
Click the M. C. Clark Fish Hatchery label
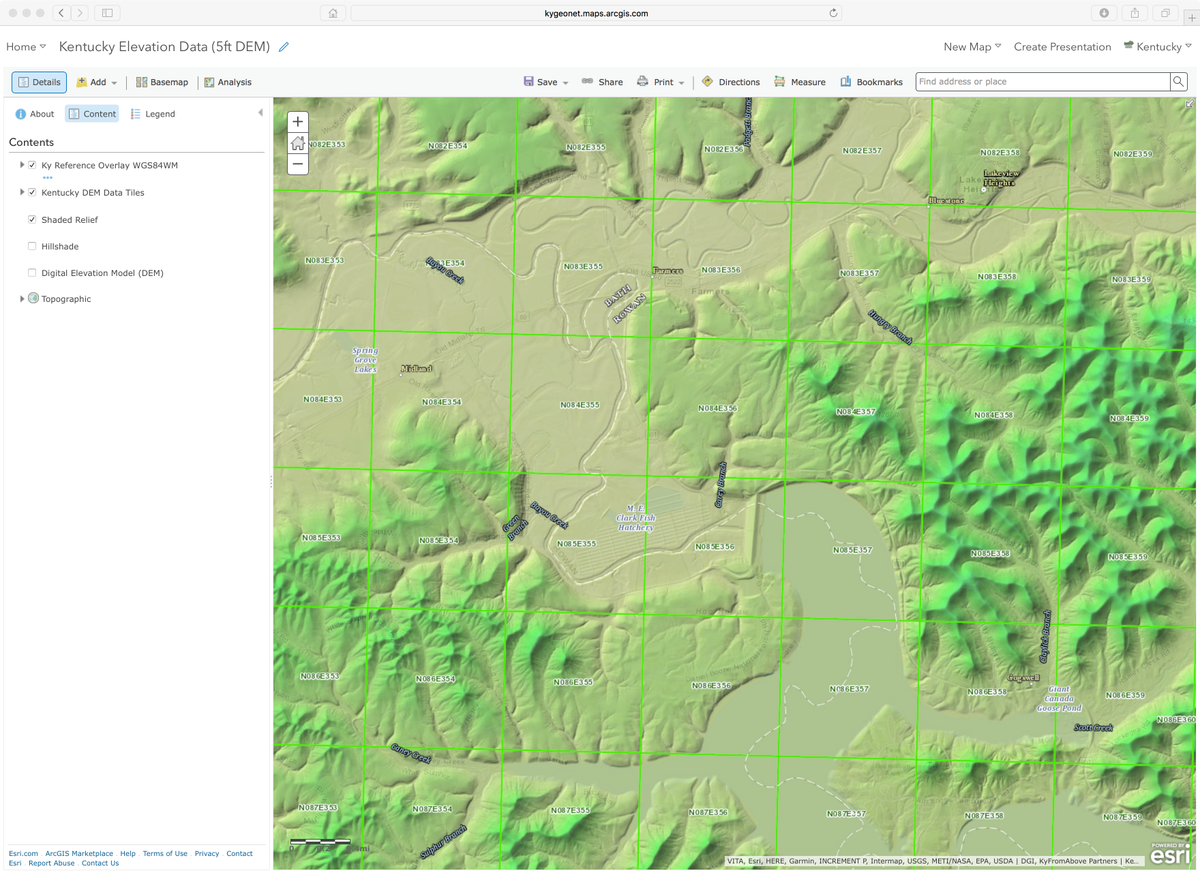(636, 517)
